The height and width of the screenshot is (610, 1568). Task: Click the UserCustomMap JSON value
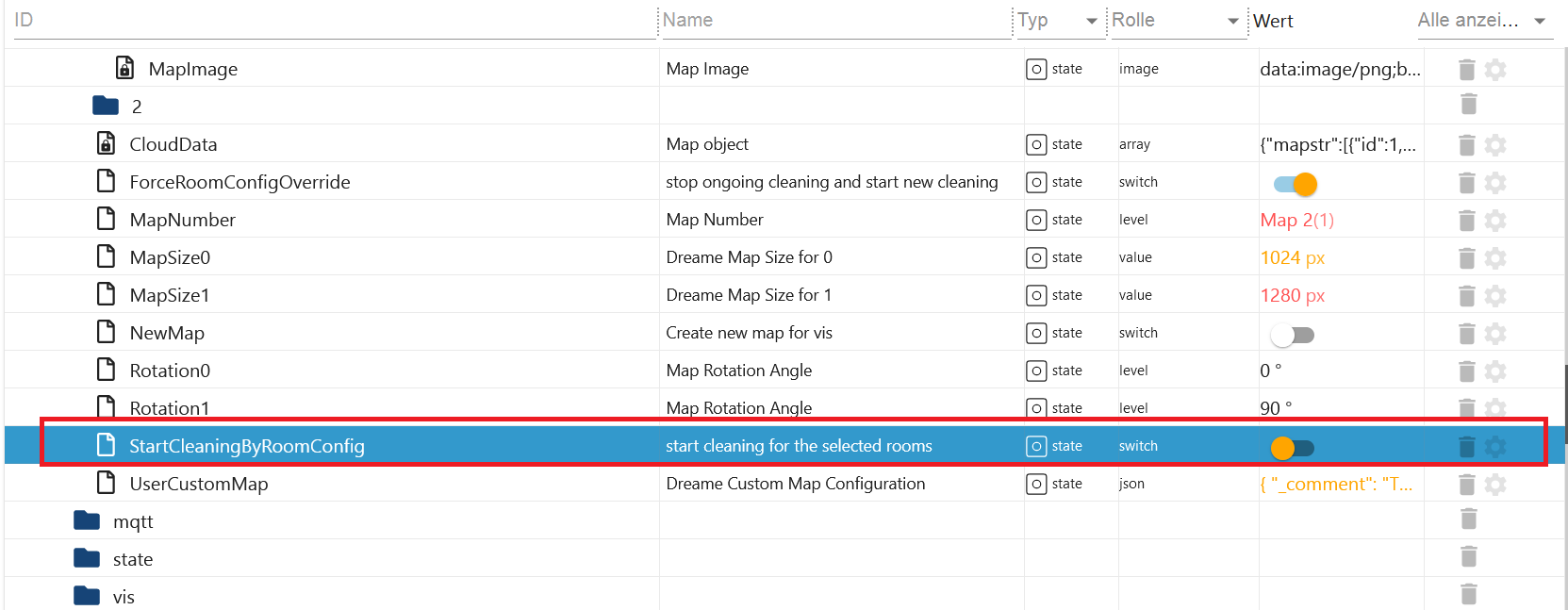[1335, 484]
